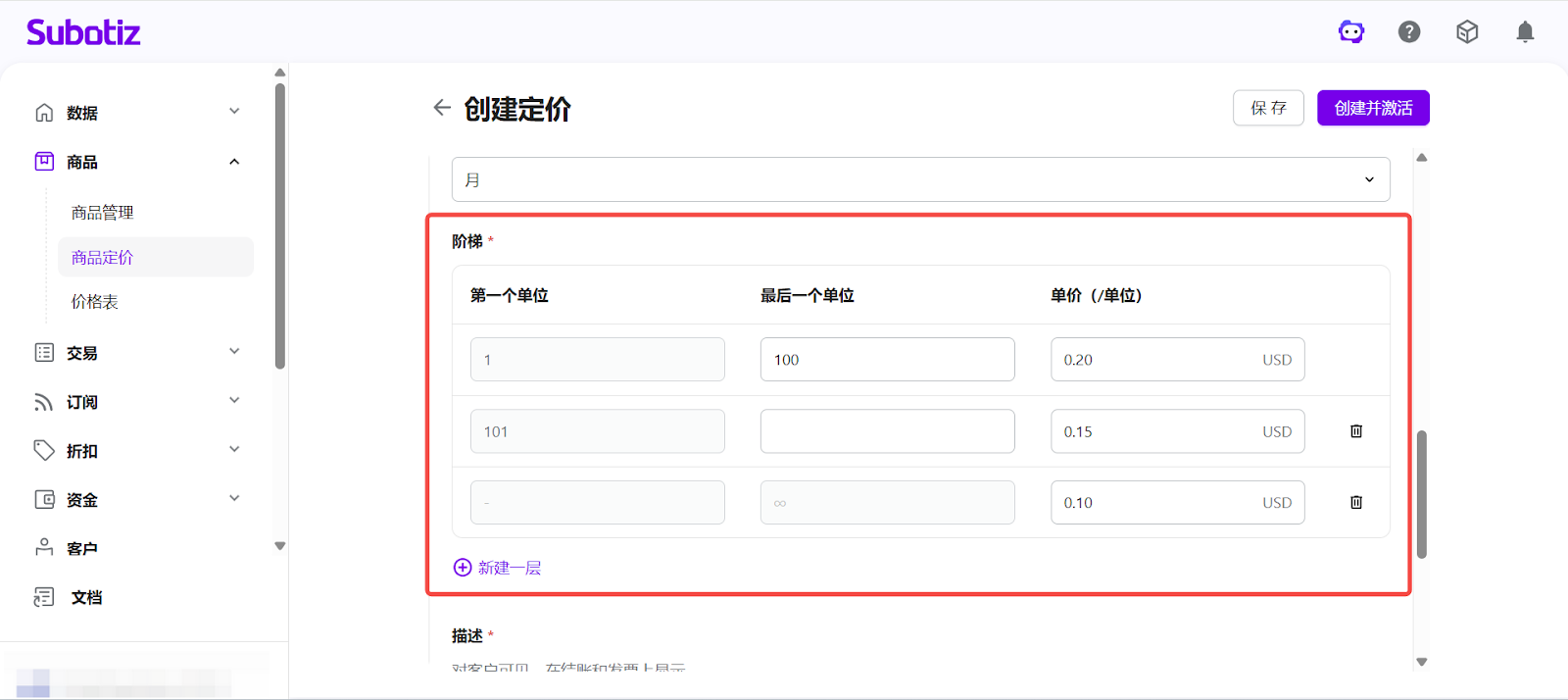Click the back arrow beside 创建定价

[442, 108]
